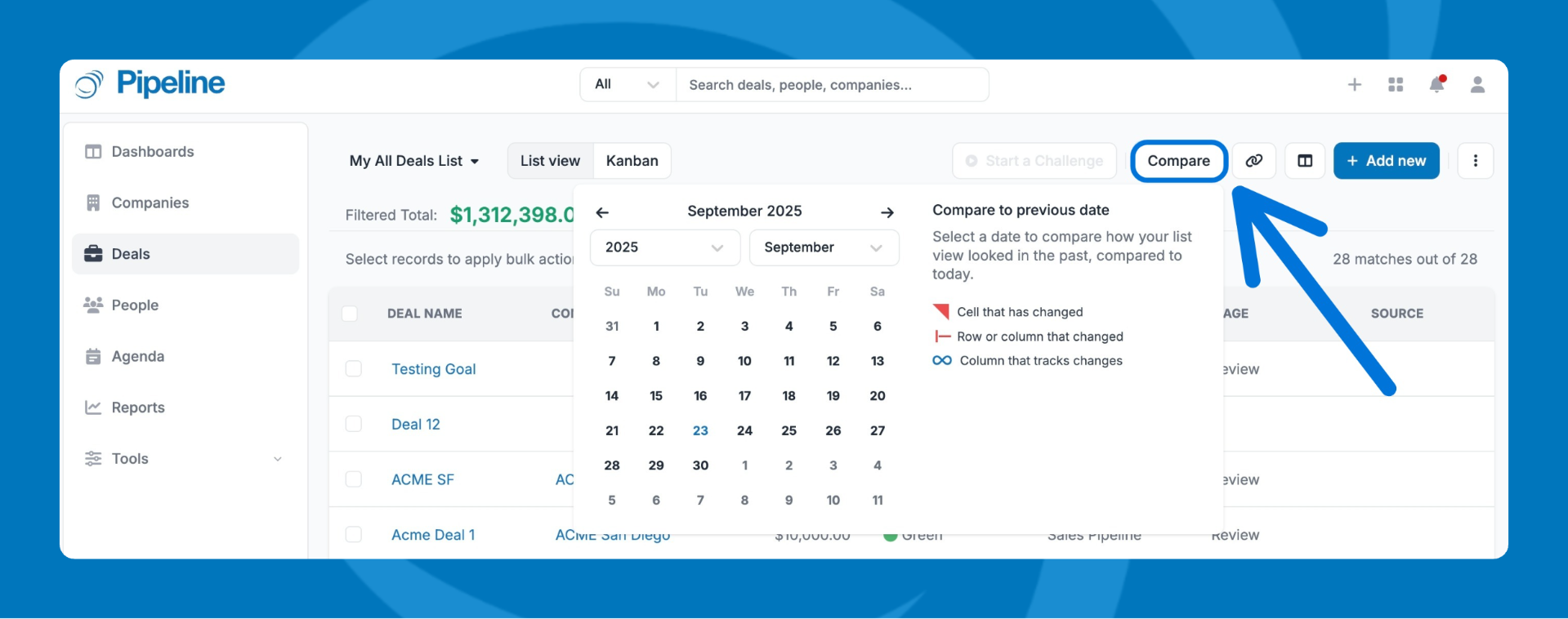Open the apps grid icon
Image resolution: width=1568 pixels, height=619 pixels.
tap(1396, 85)
